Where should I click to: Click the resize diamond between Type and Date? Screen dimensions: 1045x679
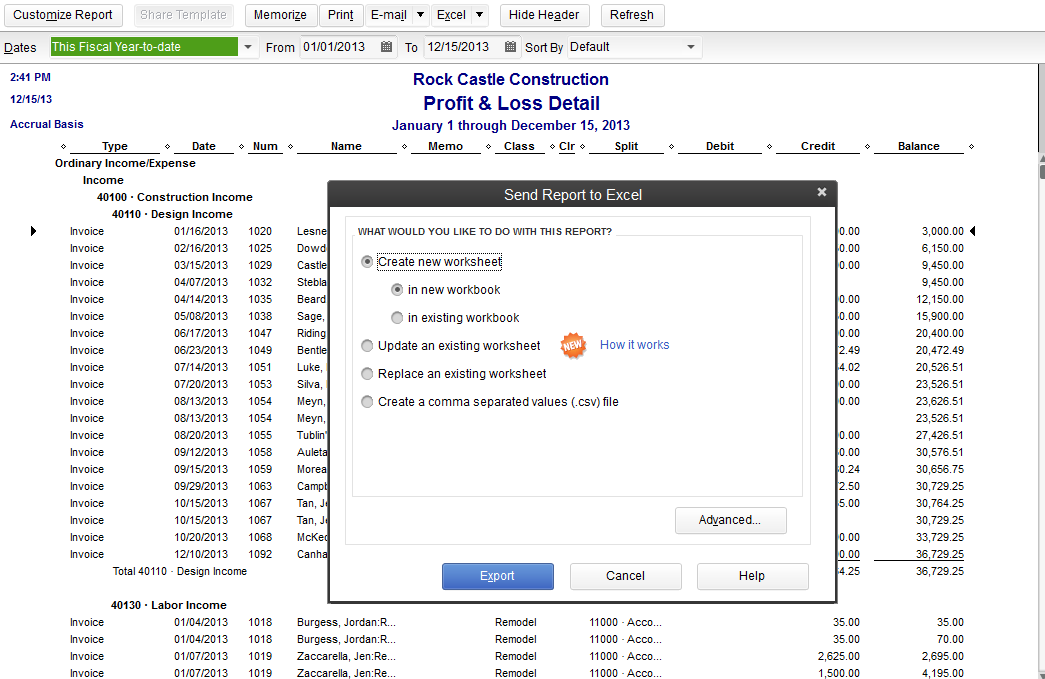167,146
